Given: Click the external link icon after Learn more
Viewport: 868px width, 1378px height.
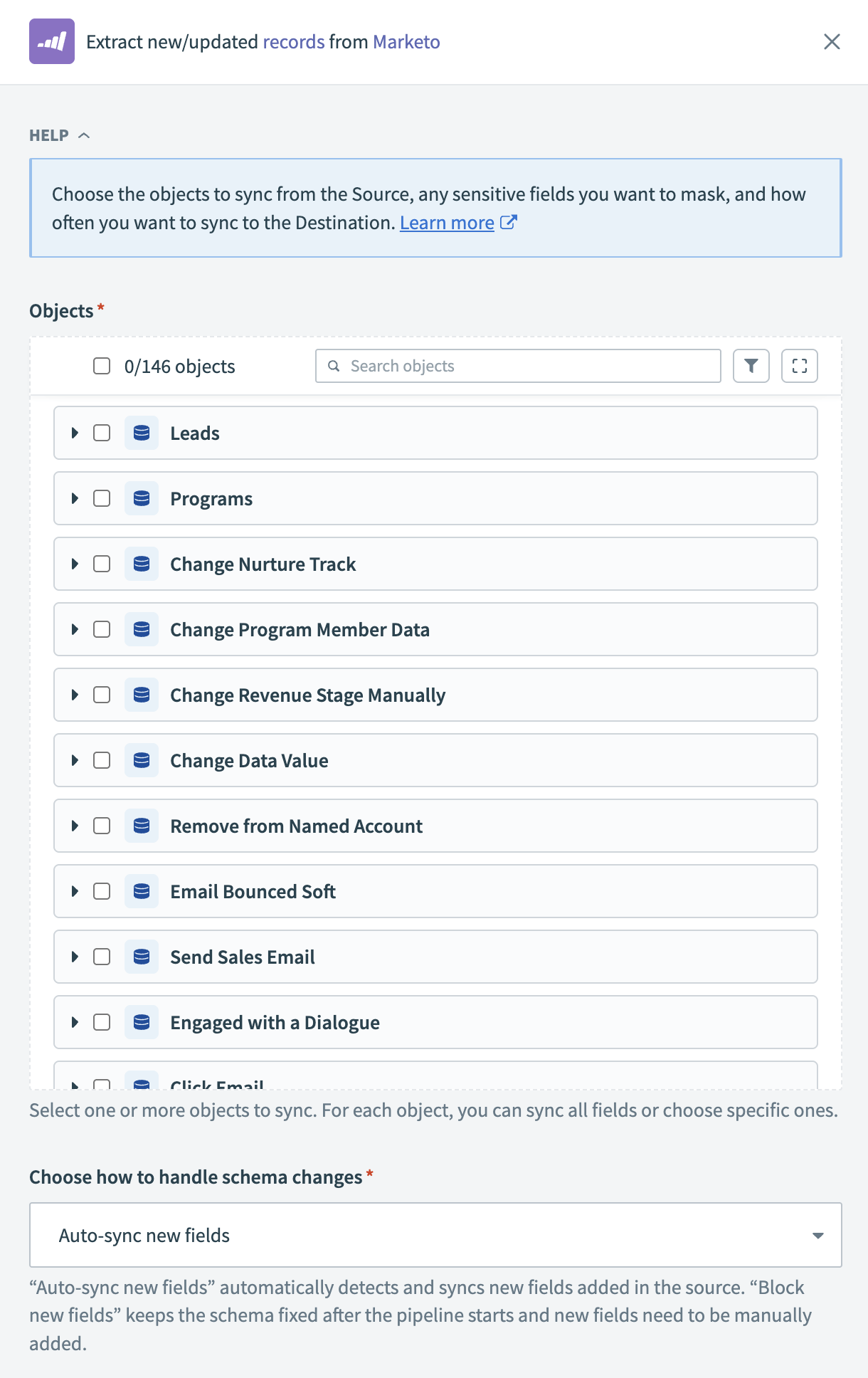Looking at the screenshot, I should click(x=509, y=222).
